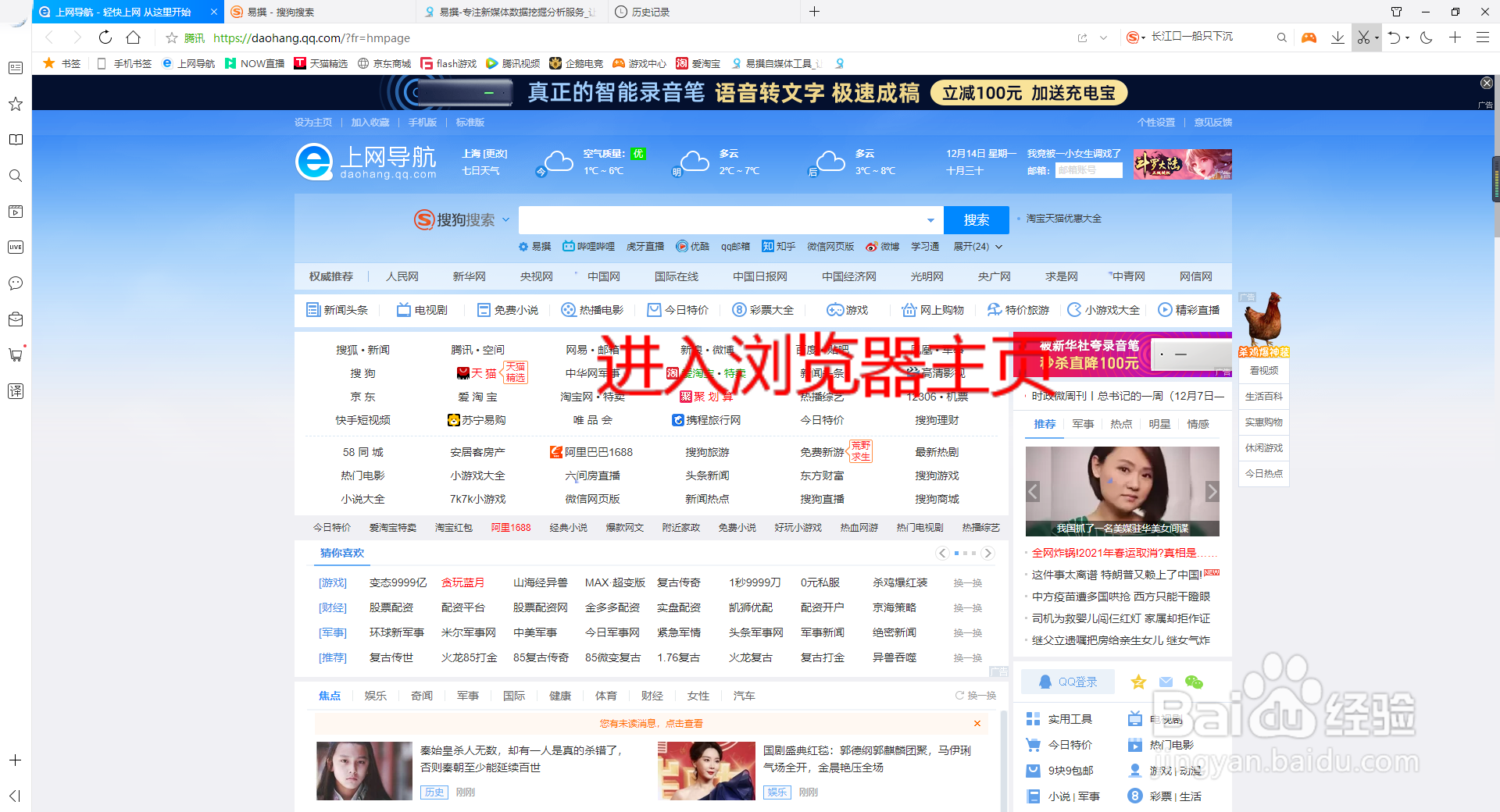Show previous 猜你喜欢 page arrow
Image resolution: width=1500 pixels, height=812 pixels.
tap(943, 553)
